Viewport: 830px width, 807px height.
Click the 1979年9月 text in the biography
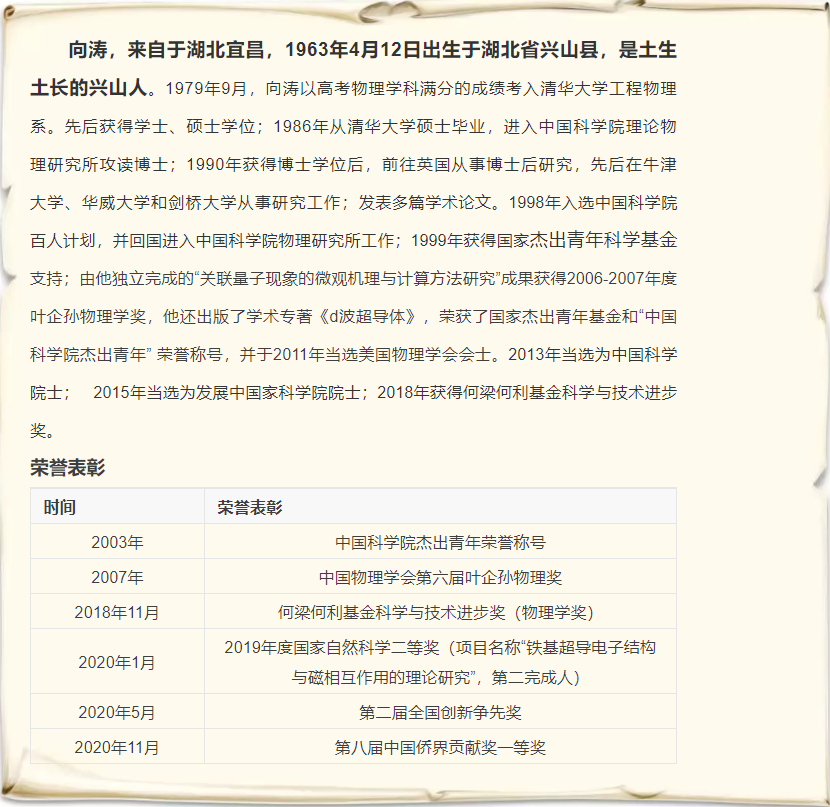point(205,88)
